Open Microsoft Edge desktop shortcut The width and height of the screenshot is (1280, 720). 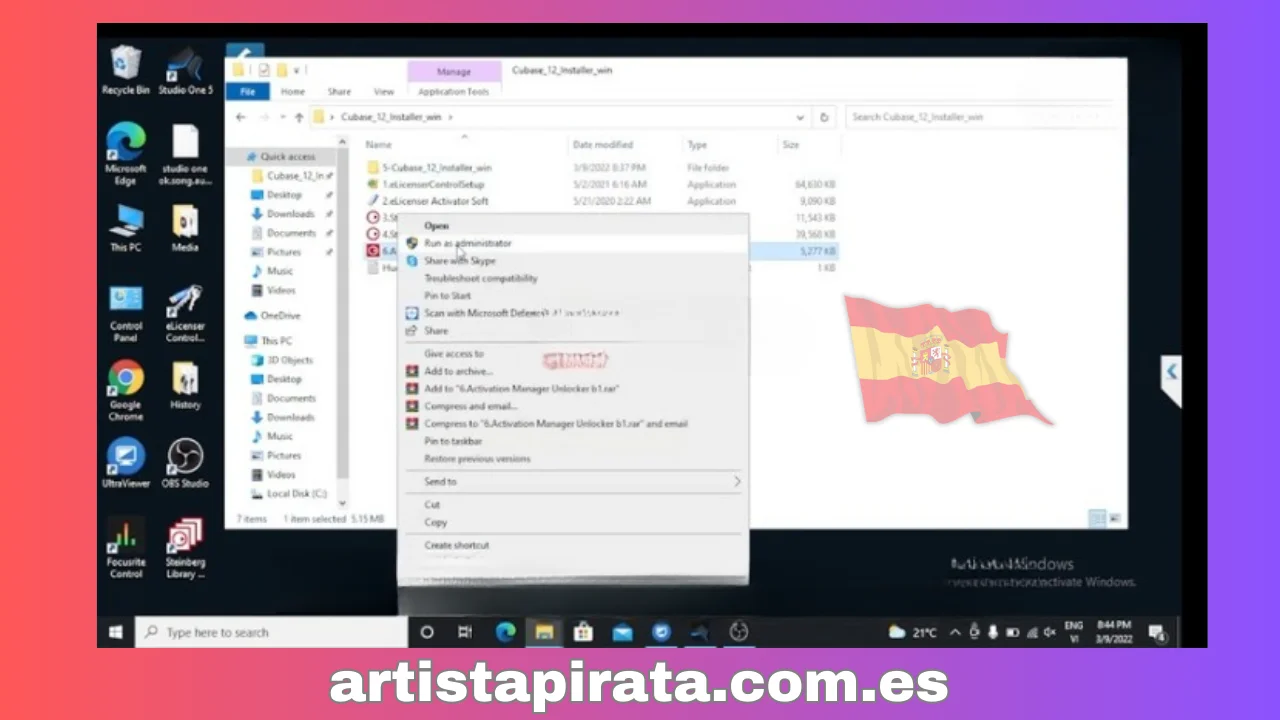tap(126, 154)
